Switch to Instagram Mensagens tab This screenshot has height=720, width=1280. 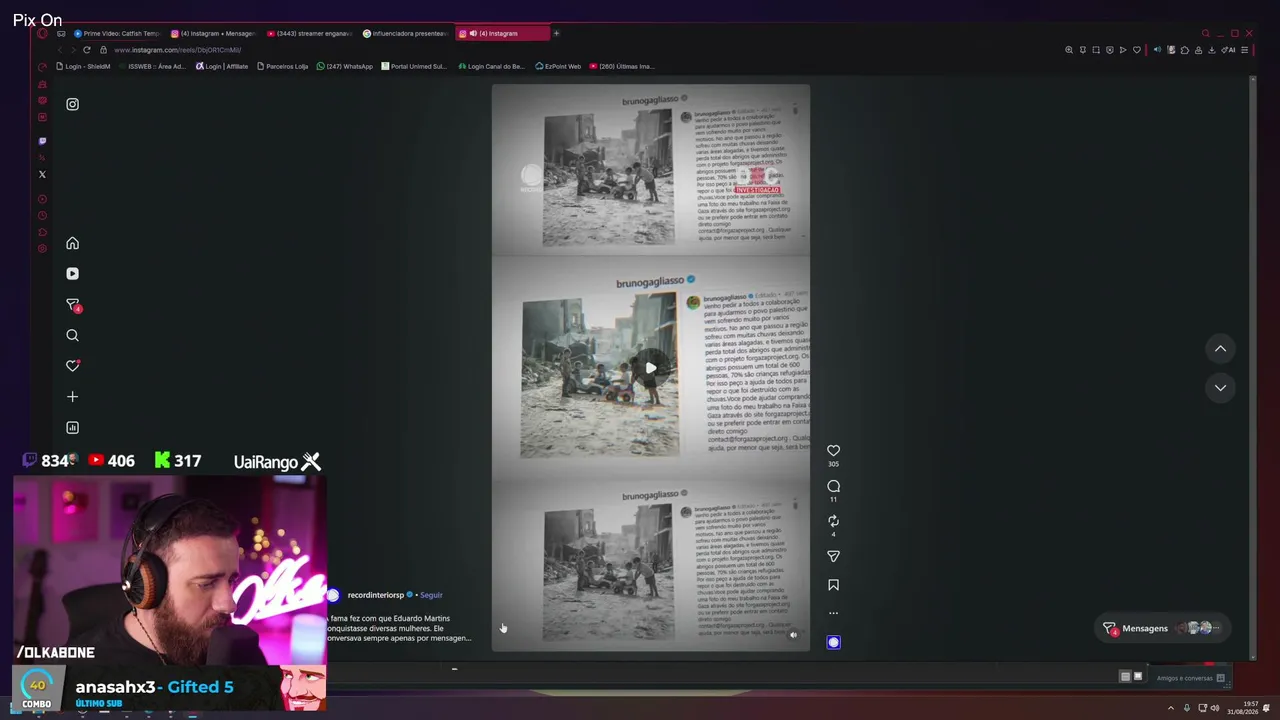point(213,33)
